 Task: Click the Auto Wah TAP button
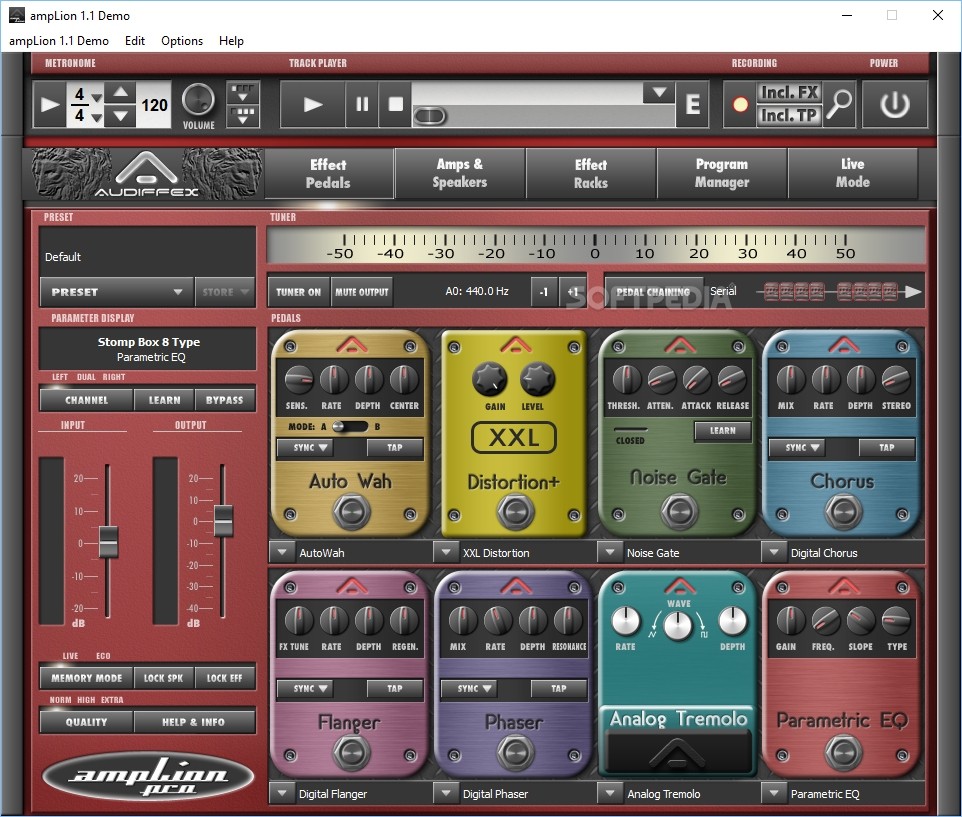[x=394, y=448]
